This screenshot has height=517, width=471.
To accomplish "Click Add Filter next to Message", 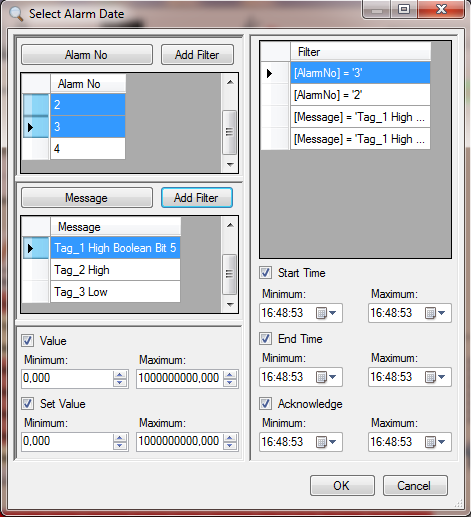I will pyautogui.click(x=197, y=198).
